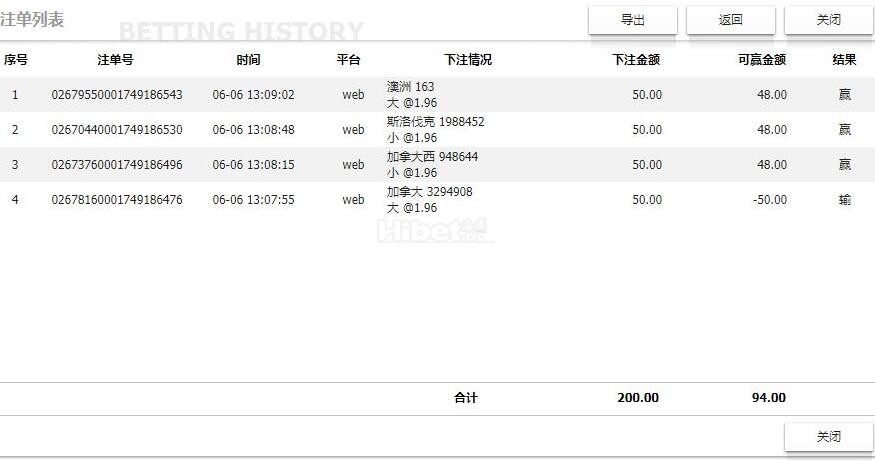Click the bottom 关闭 close button
Image resolution: width=875 pixels, height=461 pixels.
pyautogui.click(x=828, y=437)
